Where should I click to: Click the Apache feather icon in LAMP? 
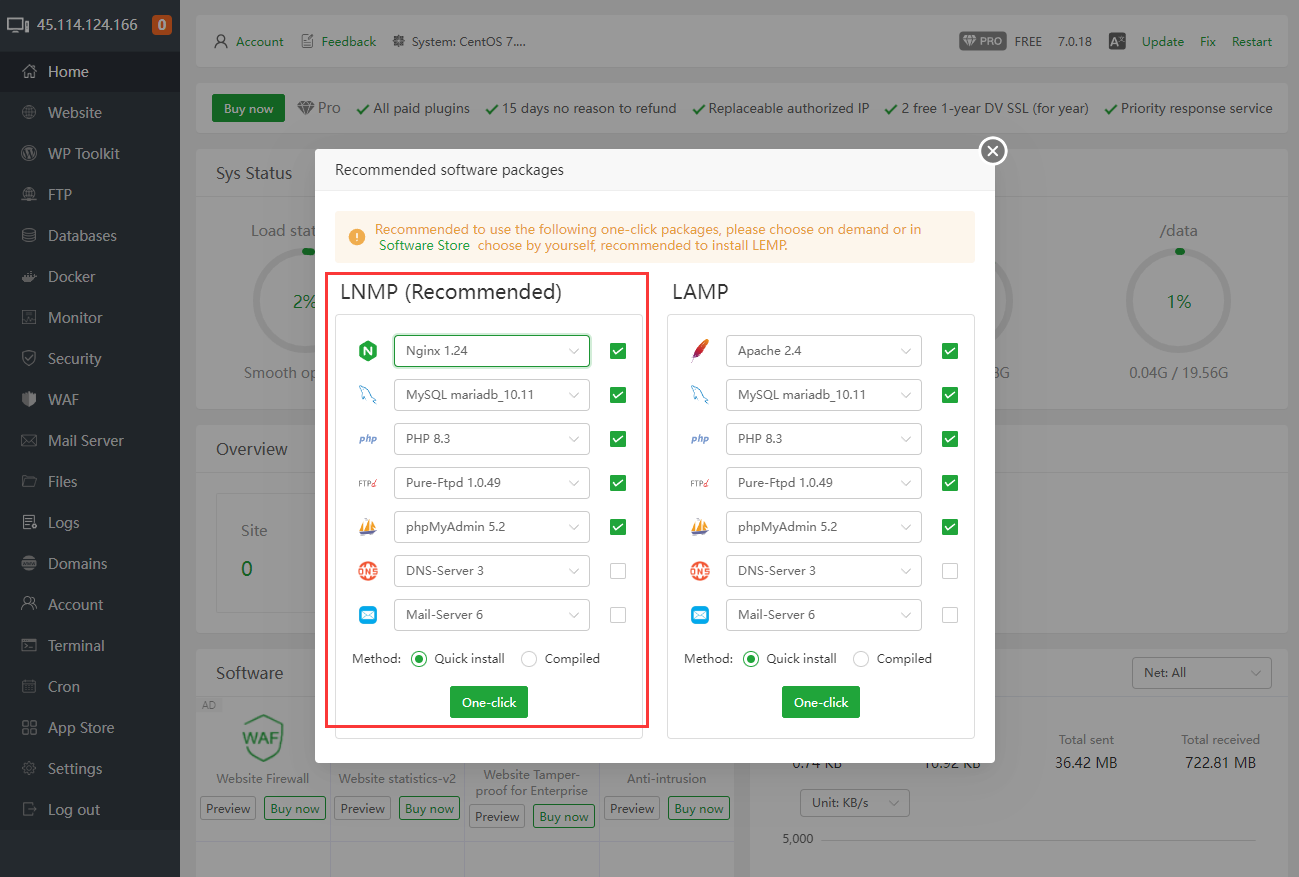click(x=700, y=351)
